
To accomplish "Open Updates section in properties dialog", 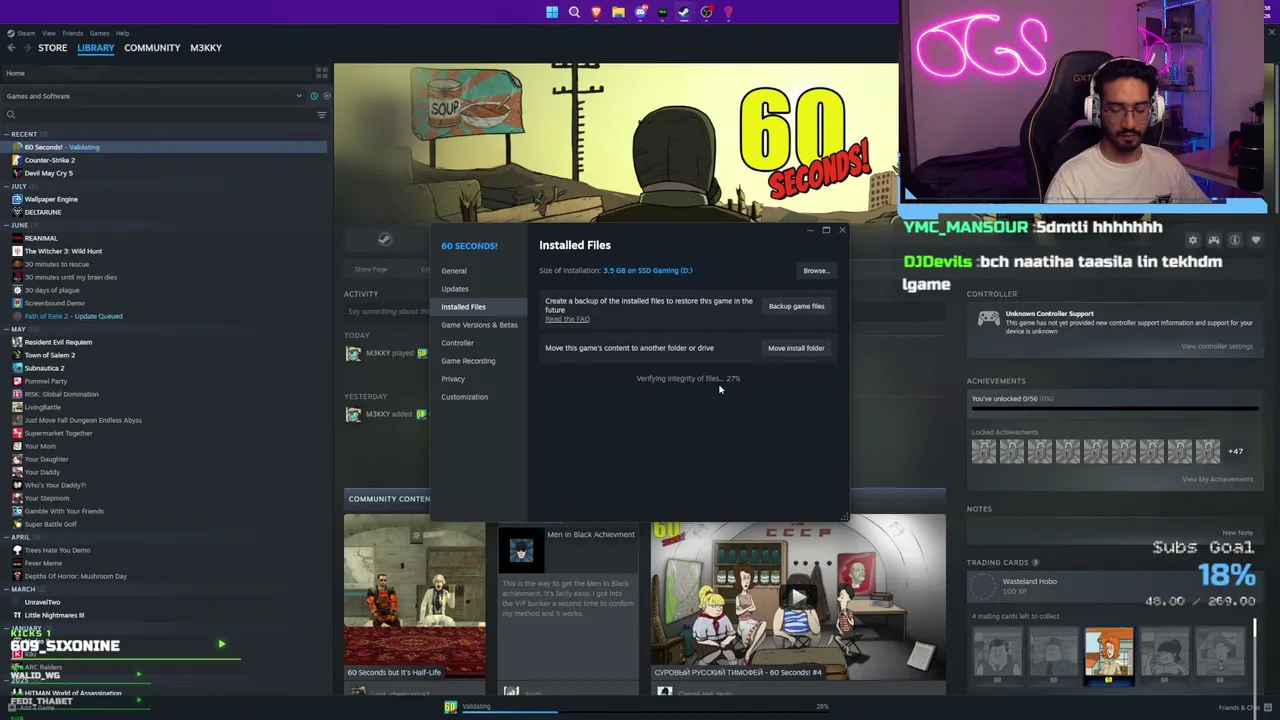I will [x=455, y=289].
